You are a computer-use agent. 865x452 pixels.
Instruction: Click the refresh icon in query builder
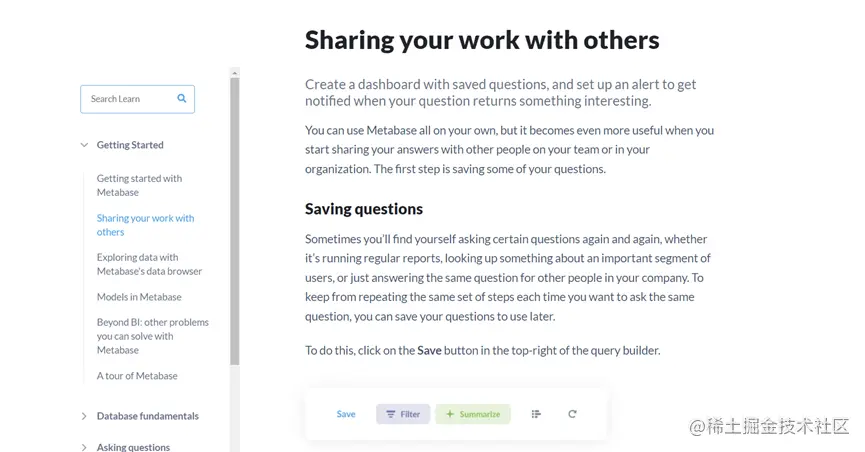click(572, 414)
